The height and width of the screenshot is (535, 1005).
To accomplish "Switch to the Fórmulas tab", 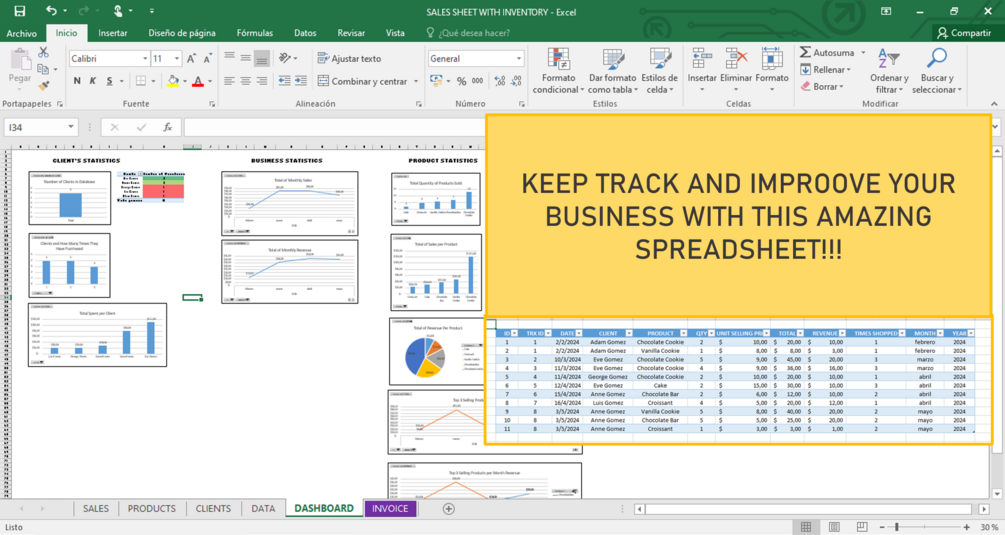I will click(254, 33).
